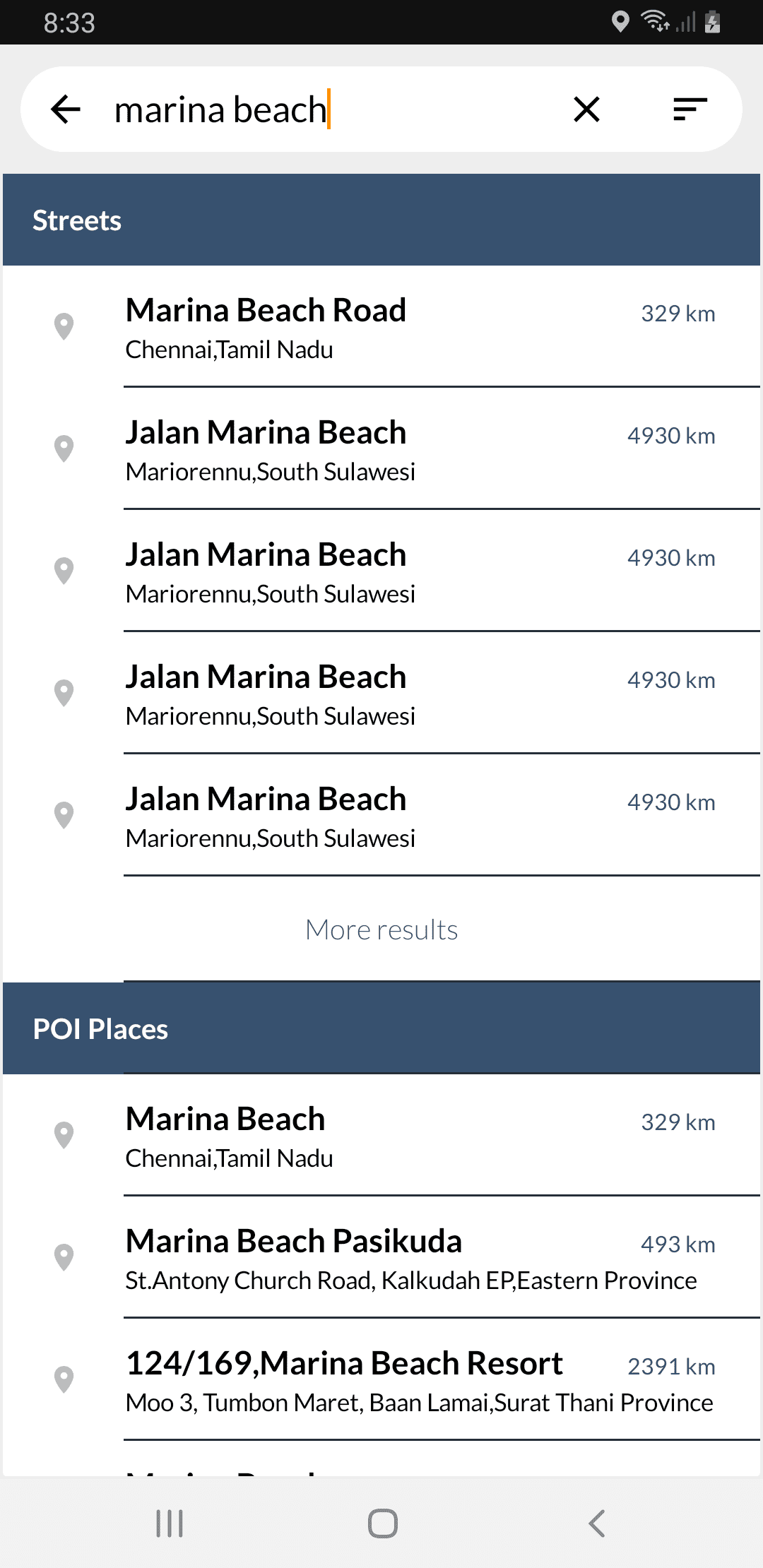Select the POI Places section header

coord(381,1029)
